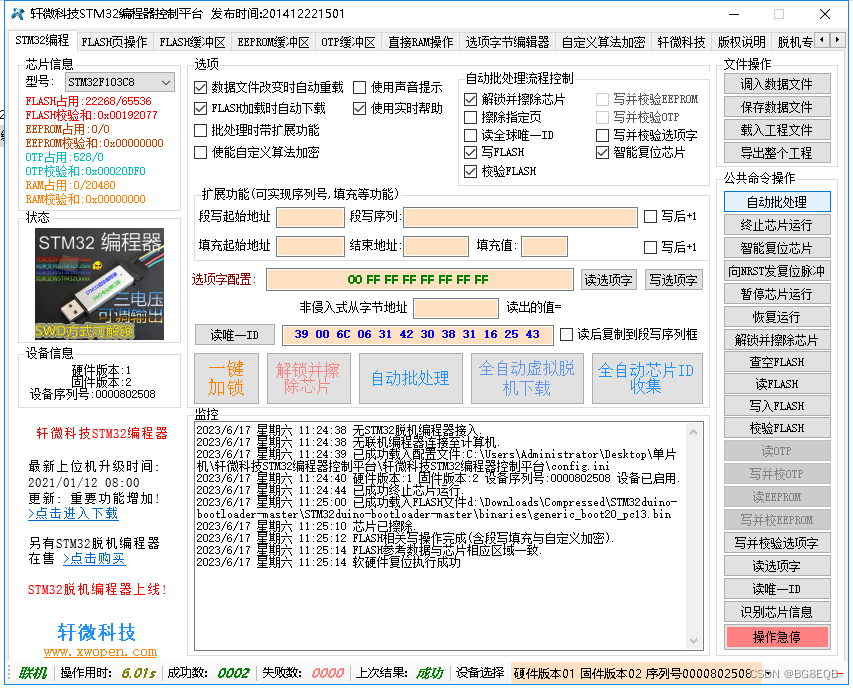Open the device selection dropdown in status bar
The width and height of the screenshot is (853, 689).
point(768,673)
